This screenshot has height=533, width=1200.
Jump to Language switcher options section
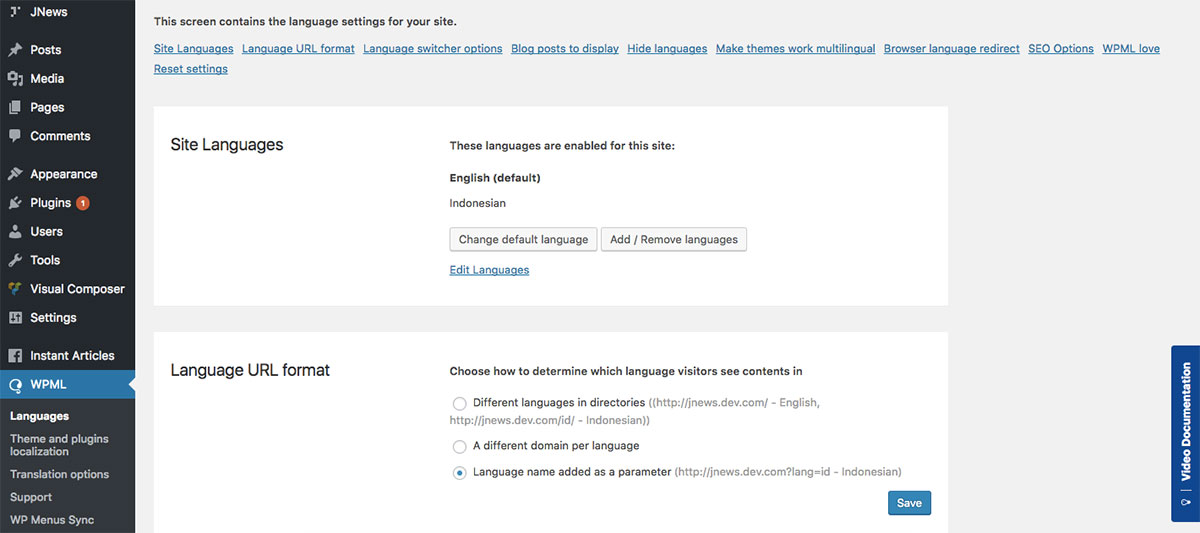pyautogui.click(x=432, y=49)
